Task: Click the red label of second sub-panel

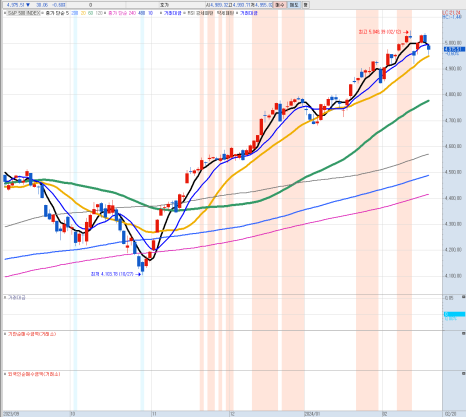Action: [32, 334]
